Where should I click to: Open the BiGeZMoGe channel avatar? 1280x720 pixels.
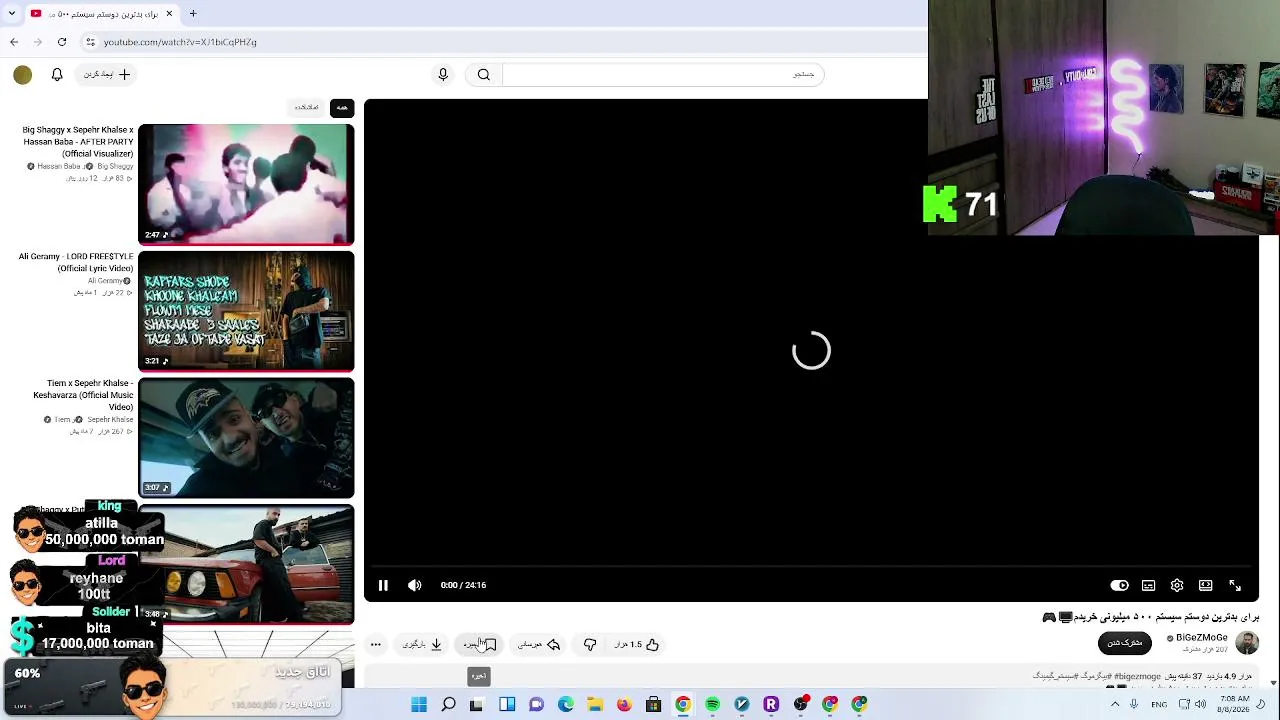[1247, 642]
